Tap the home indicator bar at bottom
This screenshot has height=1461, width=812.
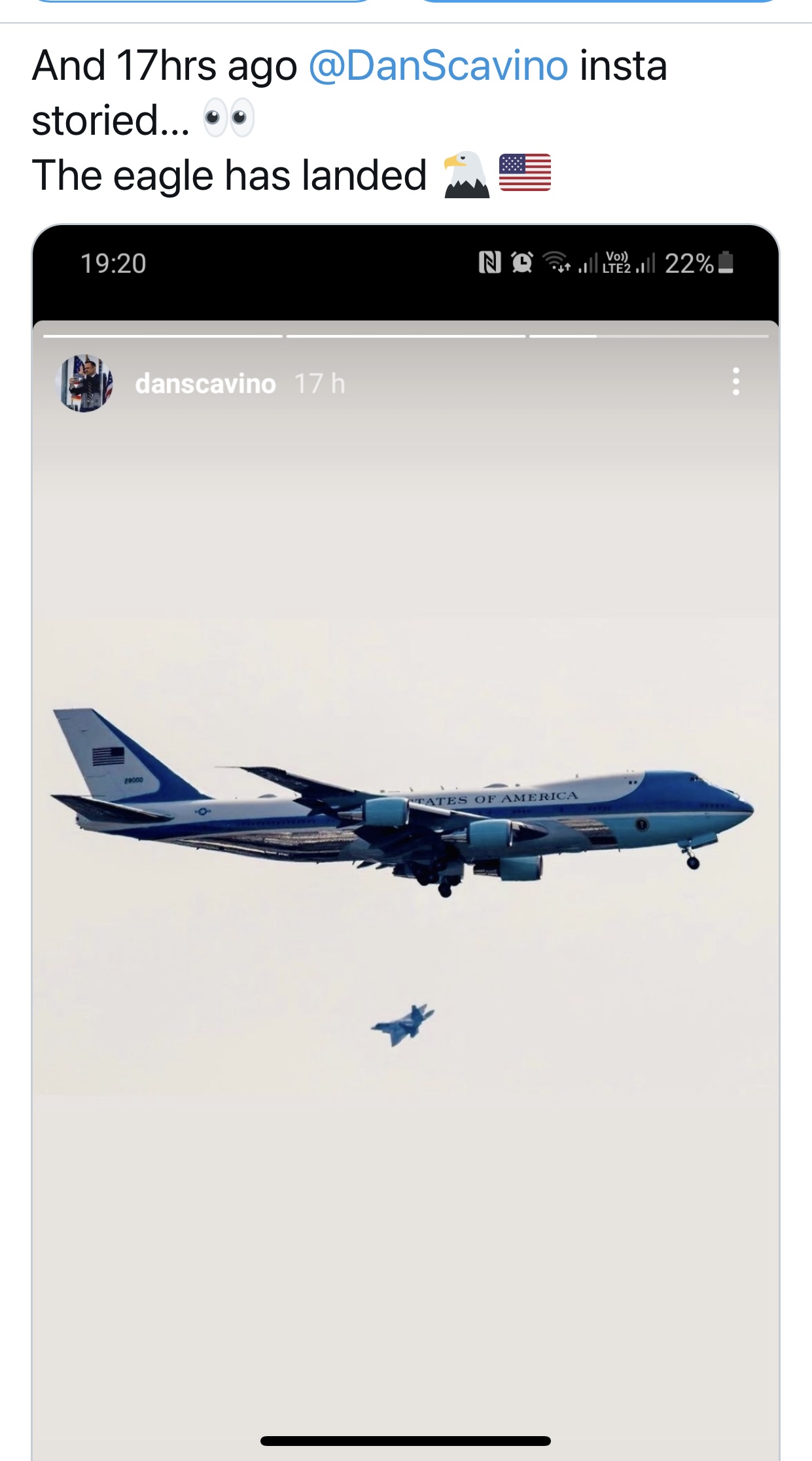406,1441
